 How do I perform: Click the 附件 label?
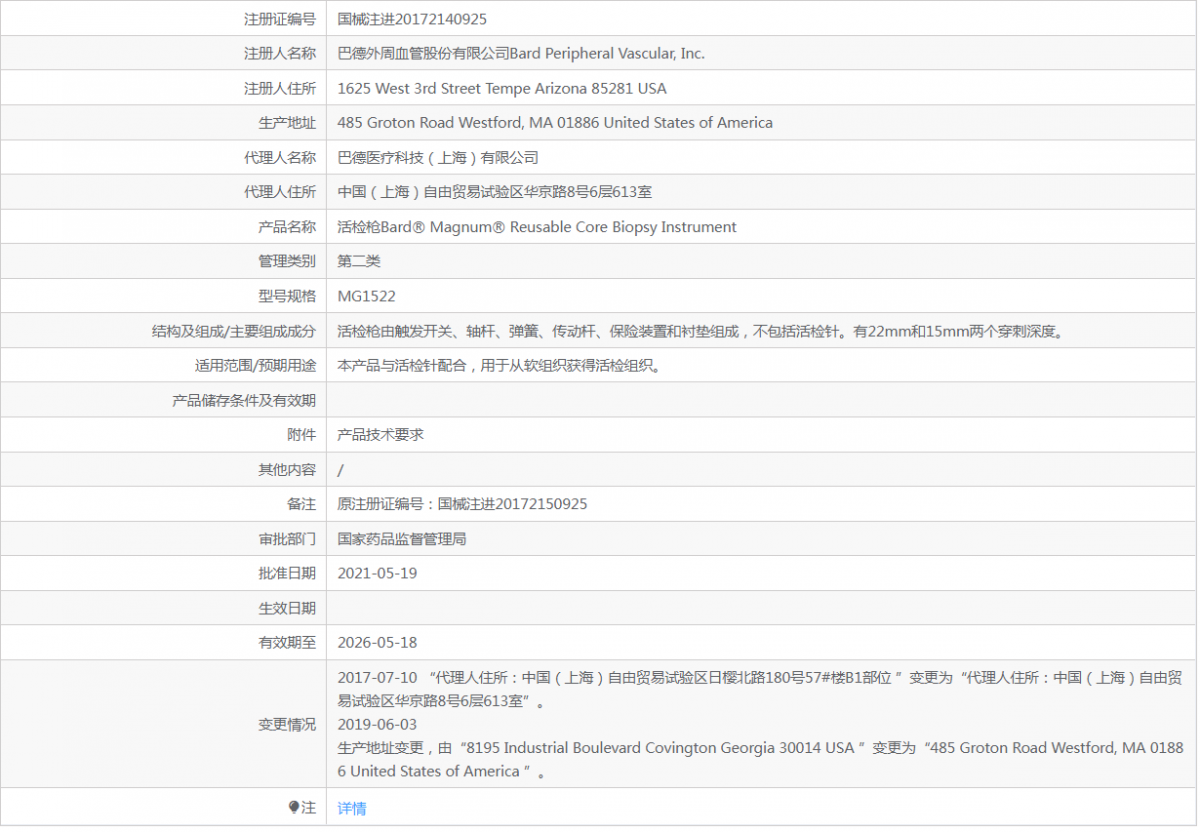[301, 435]
